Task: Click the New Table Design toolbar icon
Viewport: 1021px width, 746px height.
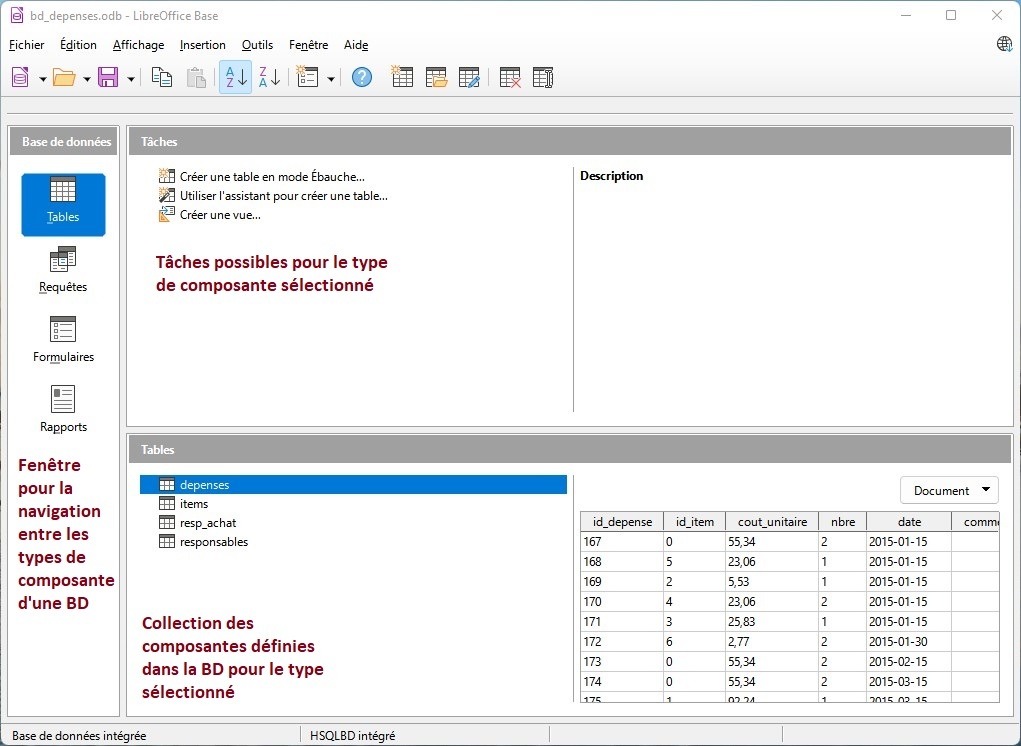Action: [402, 77]
